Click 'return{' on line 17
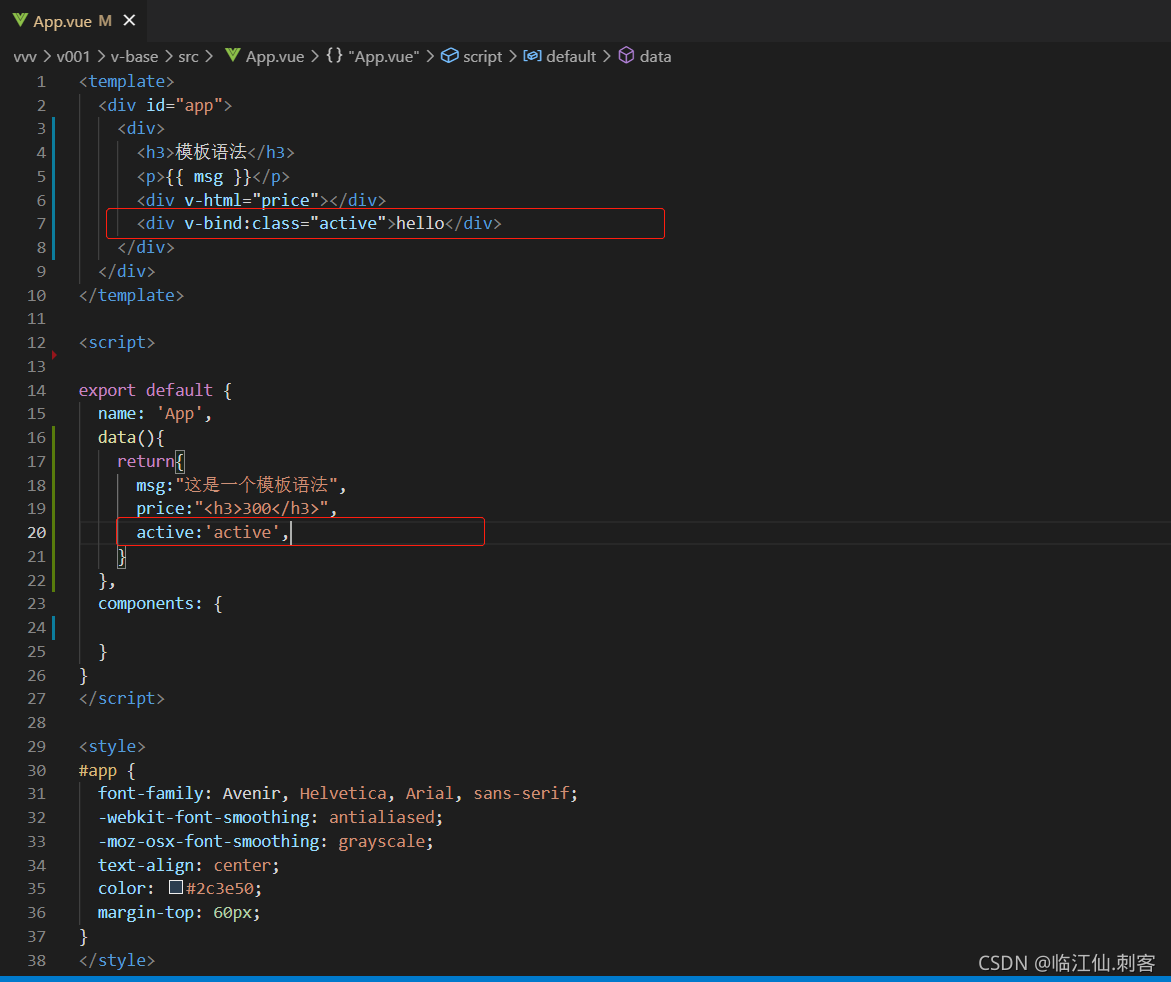1171x982 pixels. click(151, 462)
